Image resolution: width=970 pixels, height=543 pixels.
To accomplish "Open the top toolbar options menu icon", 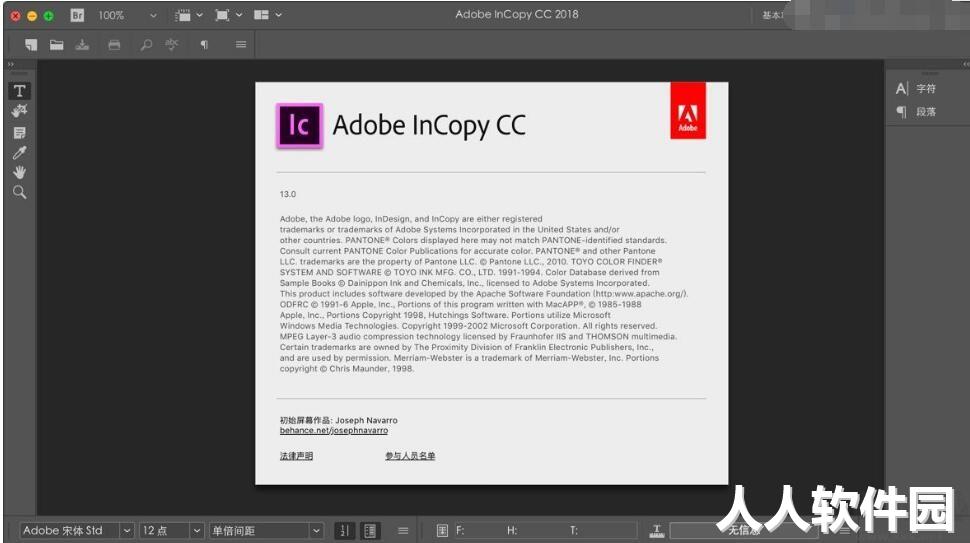I will pos(241,45).
